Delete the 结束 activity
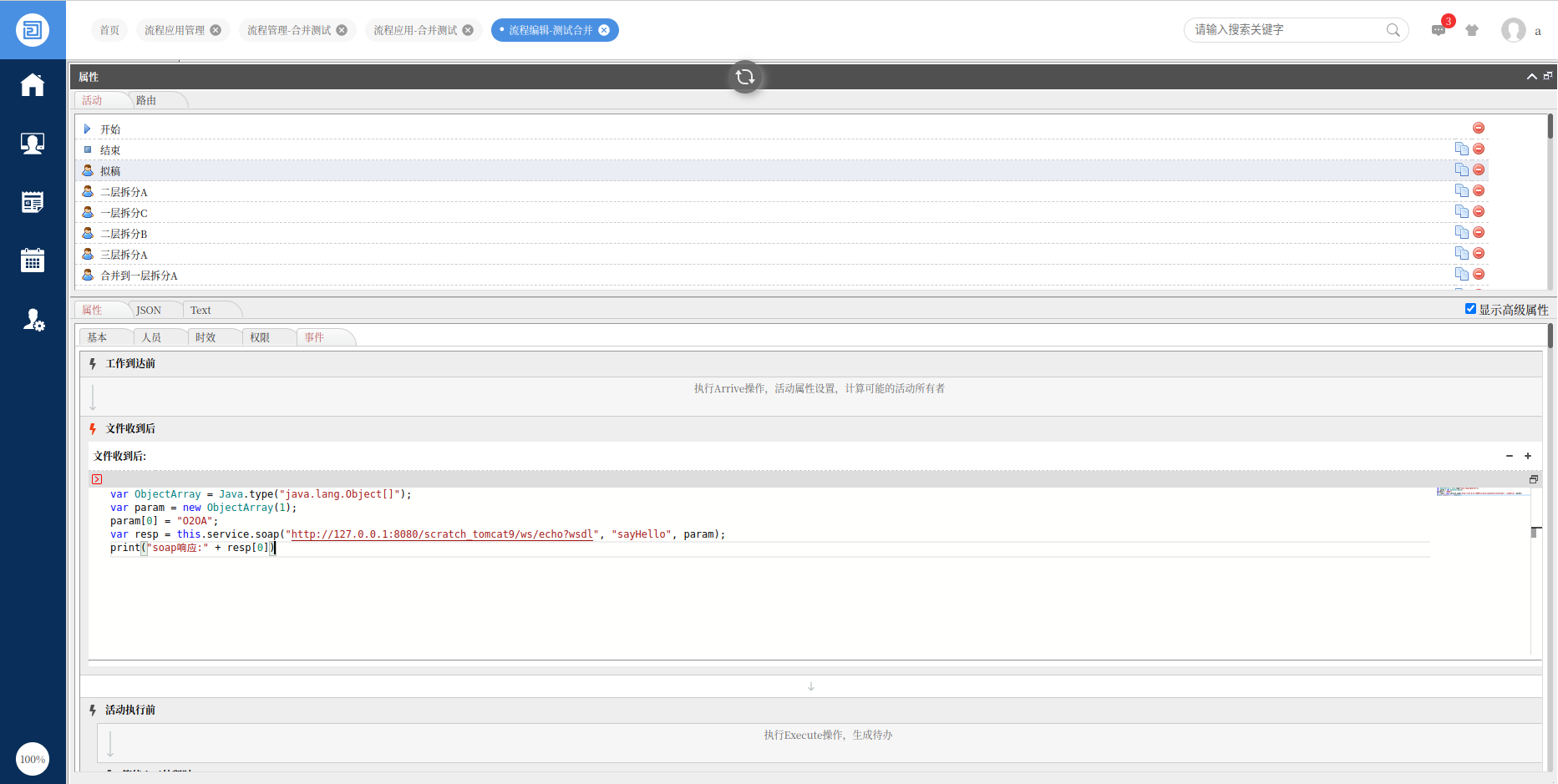The image size is (1558, 784). pyautogui.click(x=1479, y=149)
